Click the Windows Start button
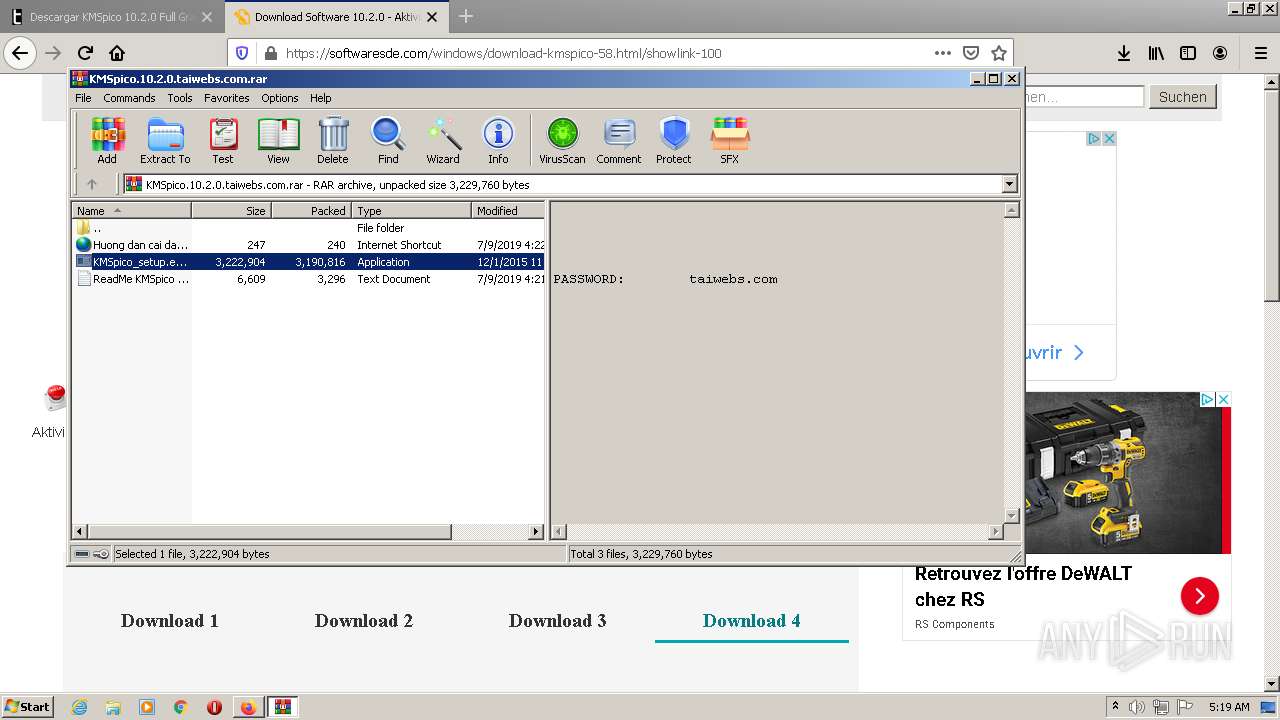This screenshot has width=1280, height=720. 27,706
